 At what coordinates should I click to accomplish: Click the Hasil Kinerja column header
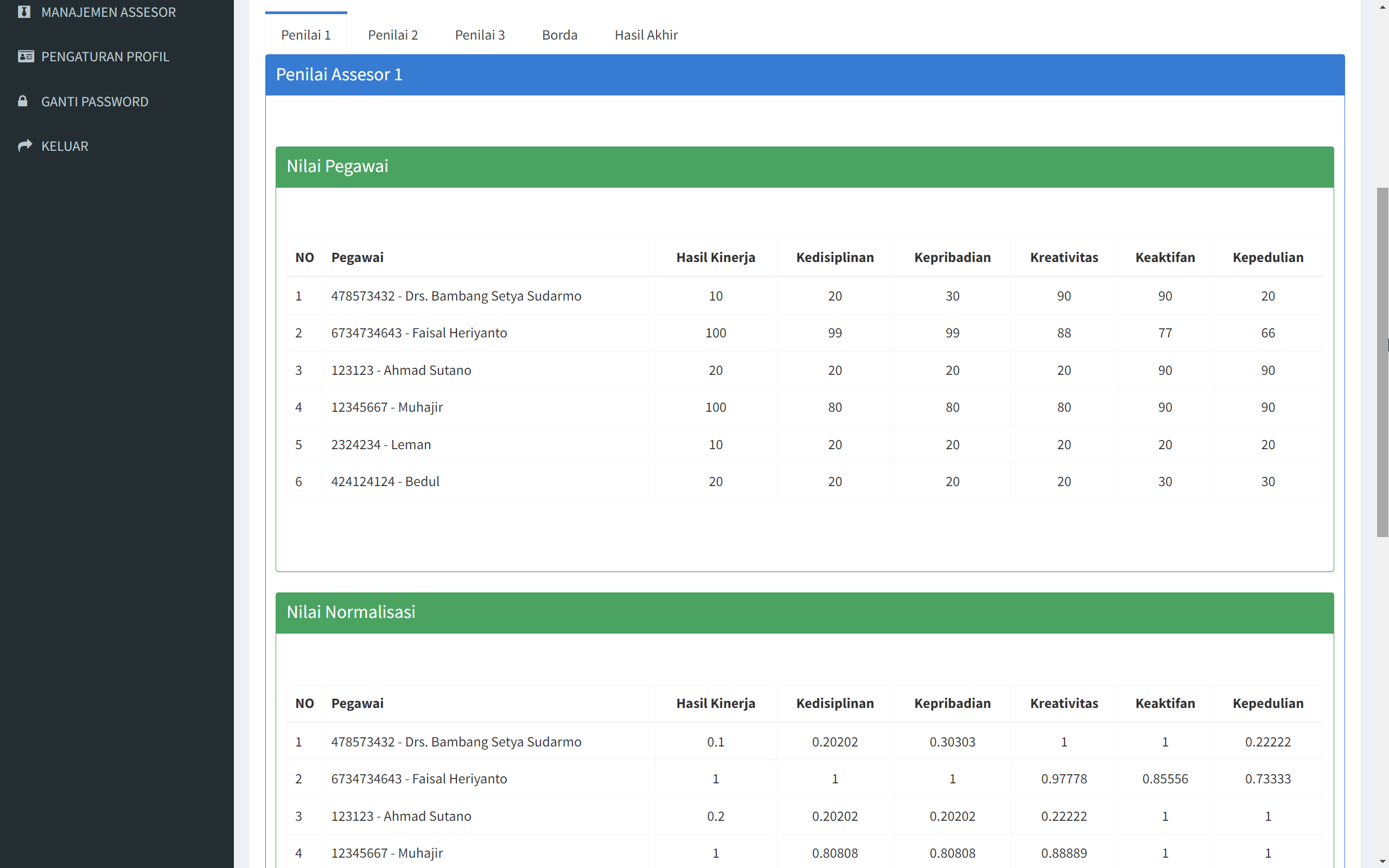[715, 257]
